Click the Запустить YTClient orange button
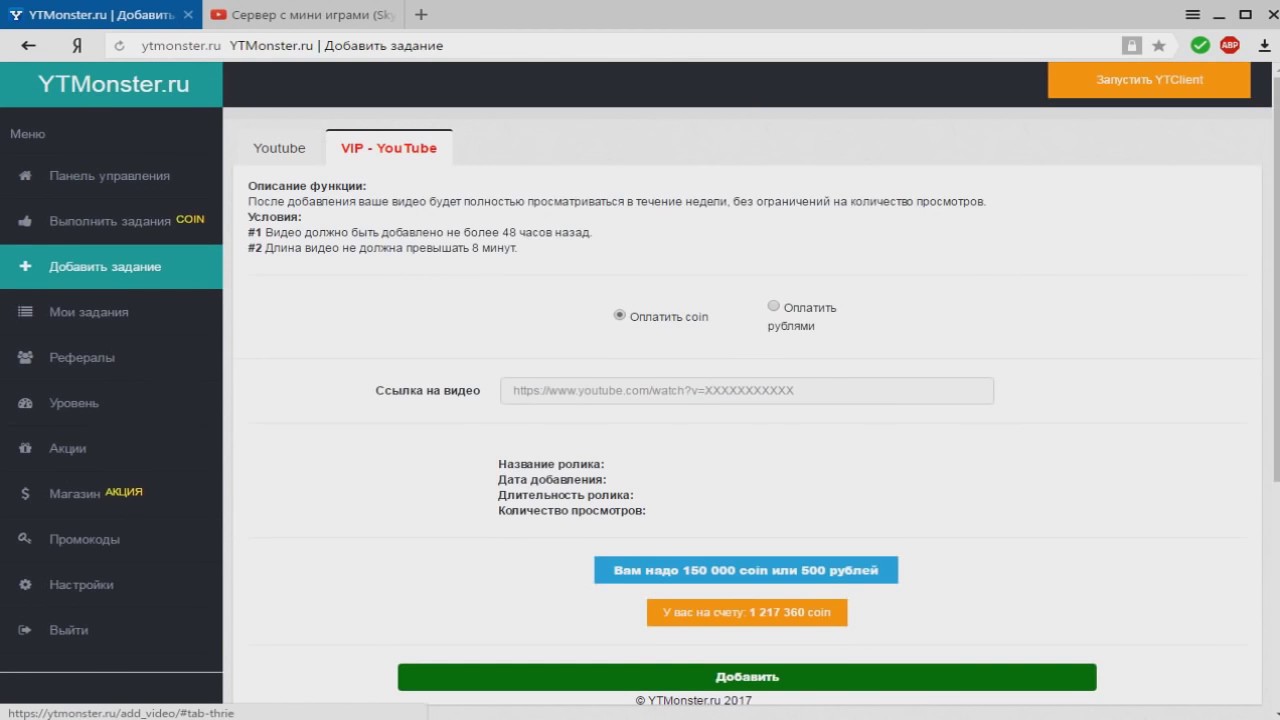Viewport: 1280px width, 720px height. [x=1149, y=80]
